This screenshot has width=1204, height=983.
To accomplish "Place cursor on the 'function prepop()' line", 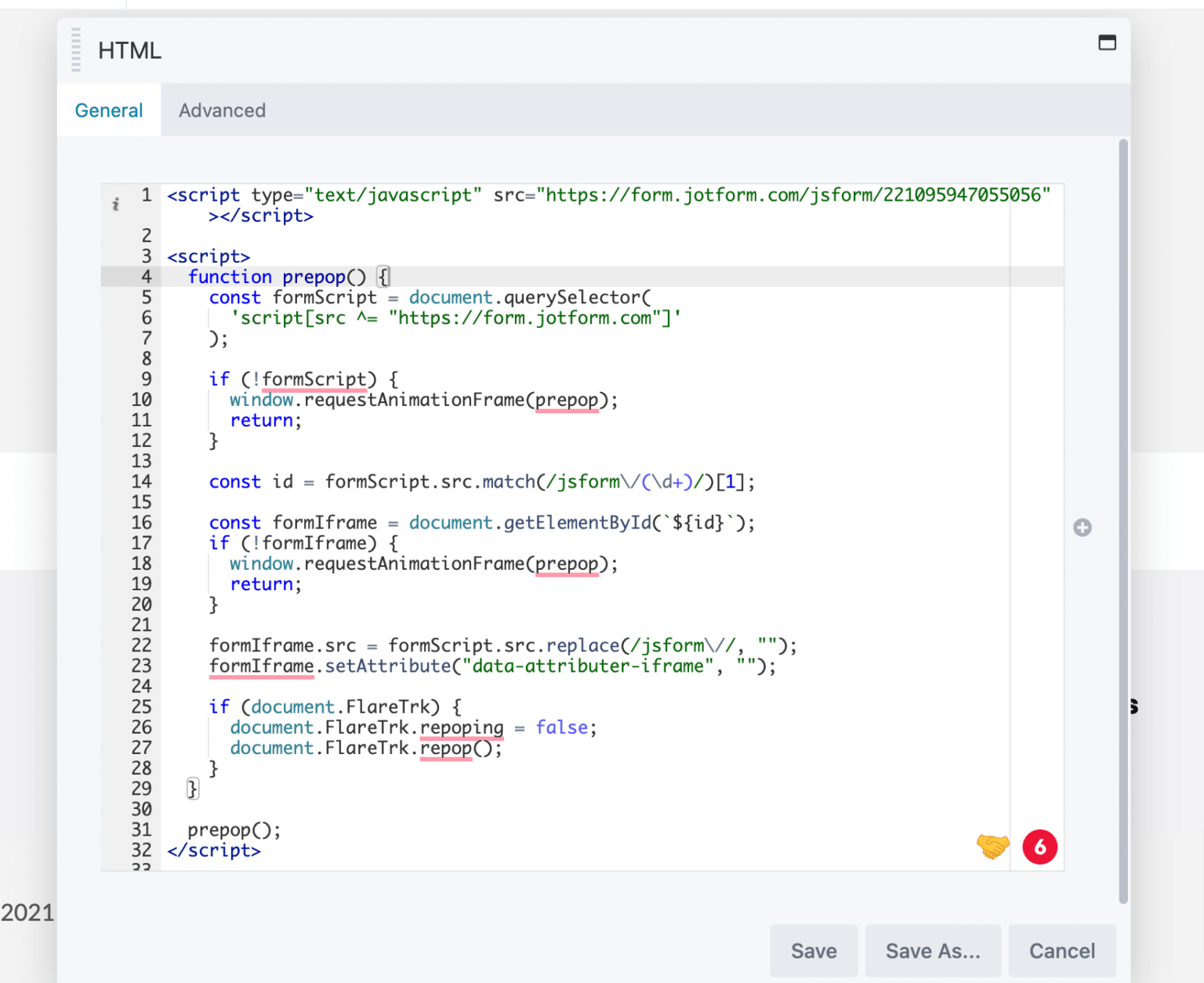I will [x=289, y=277].
